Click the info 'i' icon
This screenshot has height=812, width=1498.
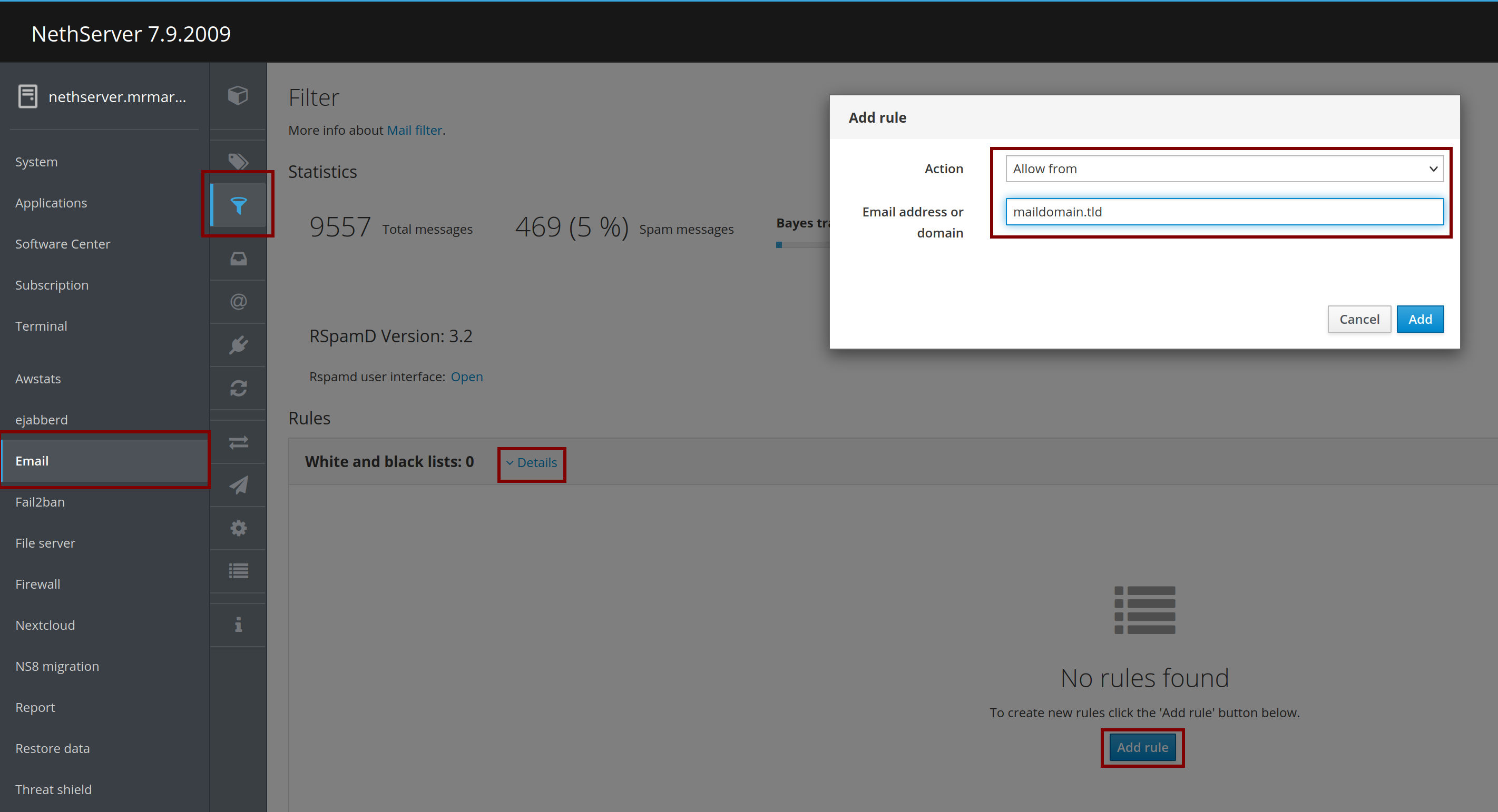(238, 624)
